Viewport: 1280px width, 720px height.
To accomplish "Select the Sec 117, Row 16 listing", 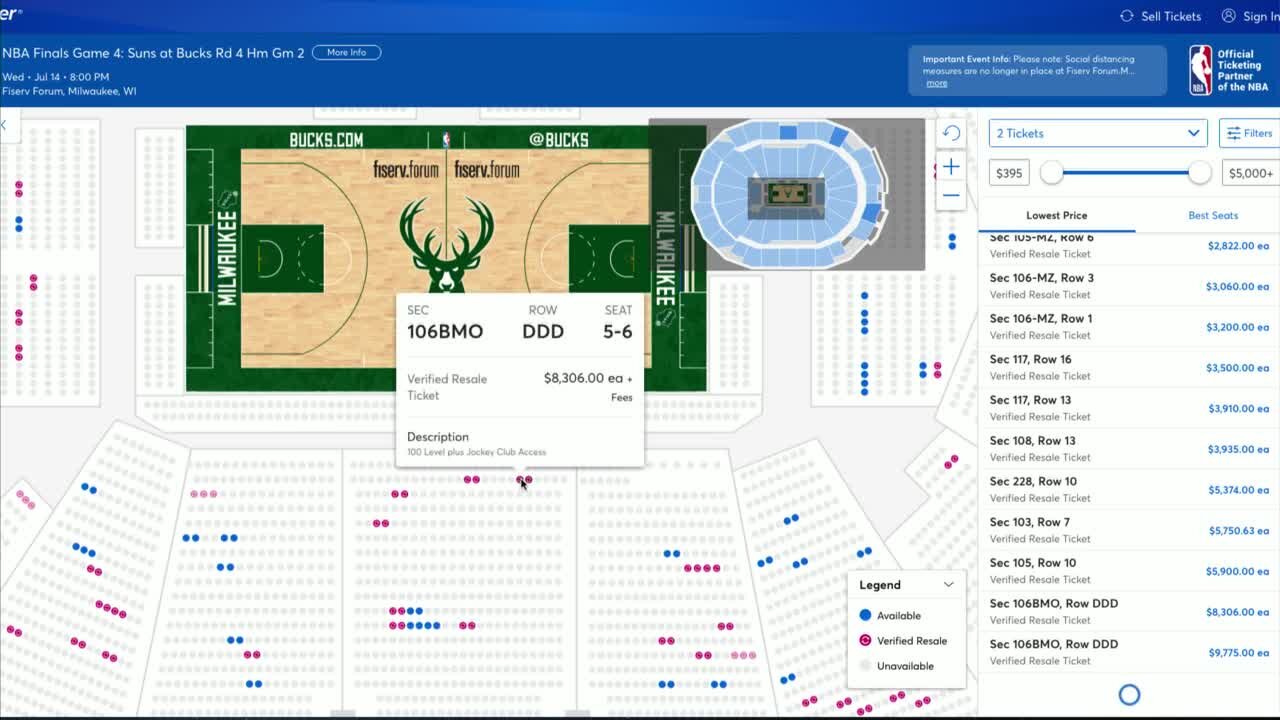I will coord(1129,367).
